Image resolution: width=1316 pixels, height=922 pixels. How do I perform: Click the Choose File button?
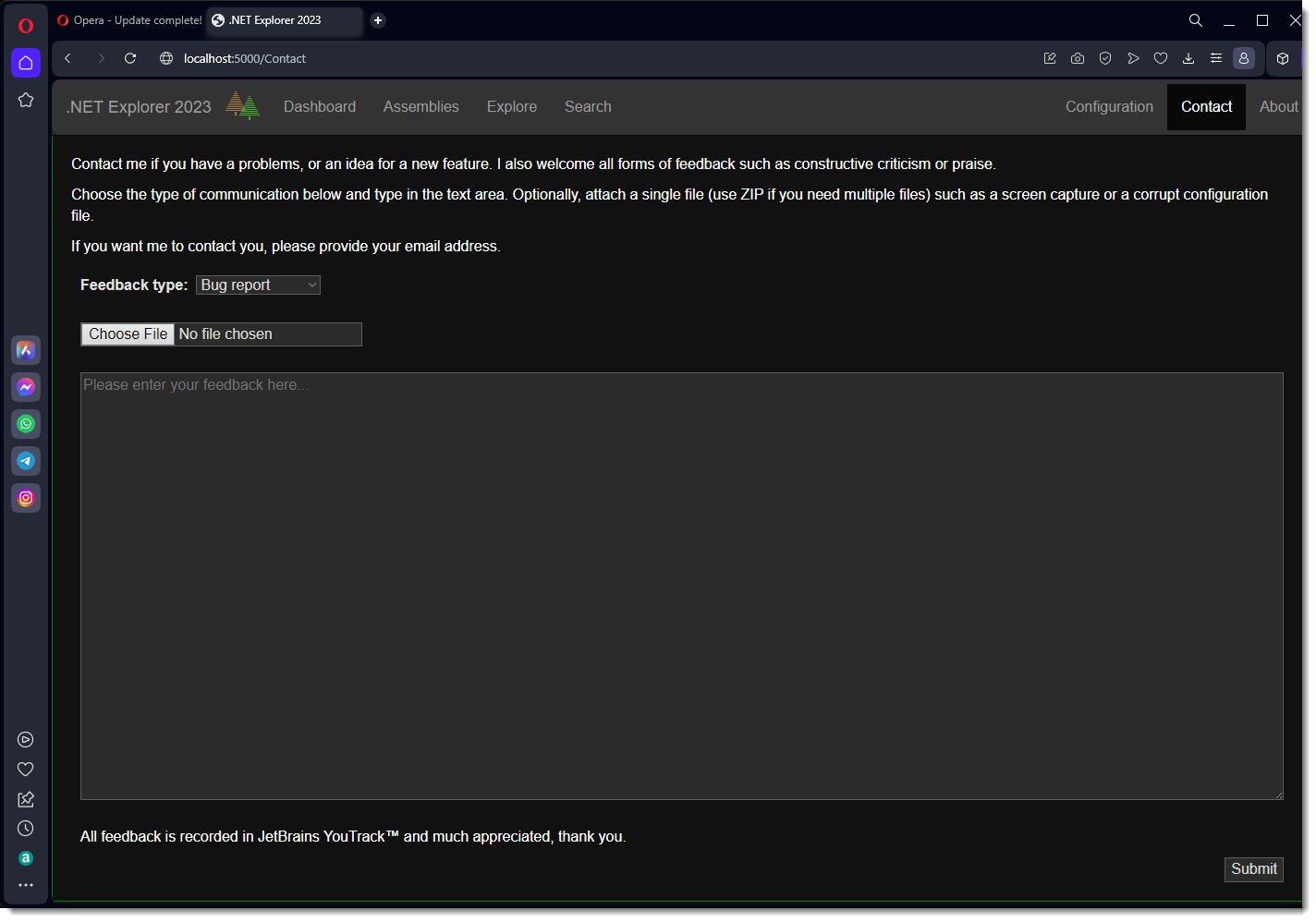point(128,334)
